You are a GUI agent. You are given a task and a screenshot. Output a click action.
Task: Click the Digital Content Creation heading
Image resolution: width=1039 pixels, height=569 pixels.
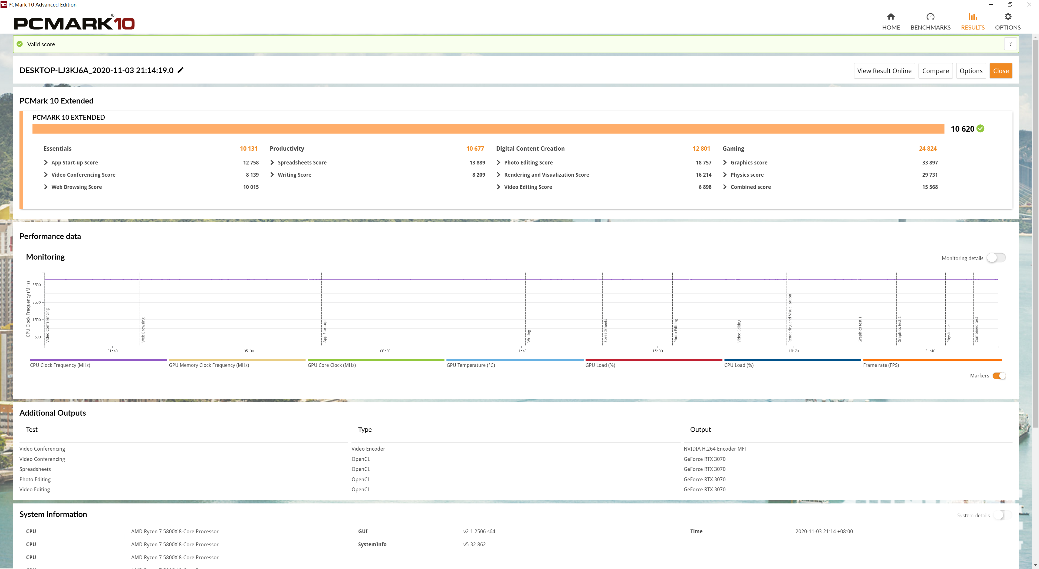pos(530,148)
